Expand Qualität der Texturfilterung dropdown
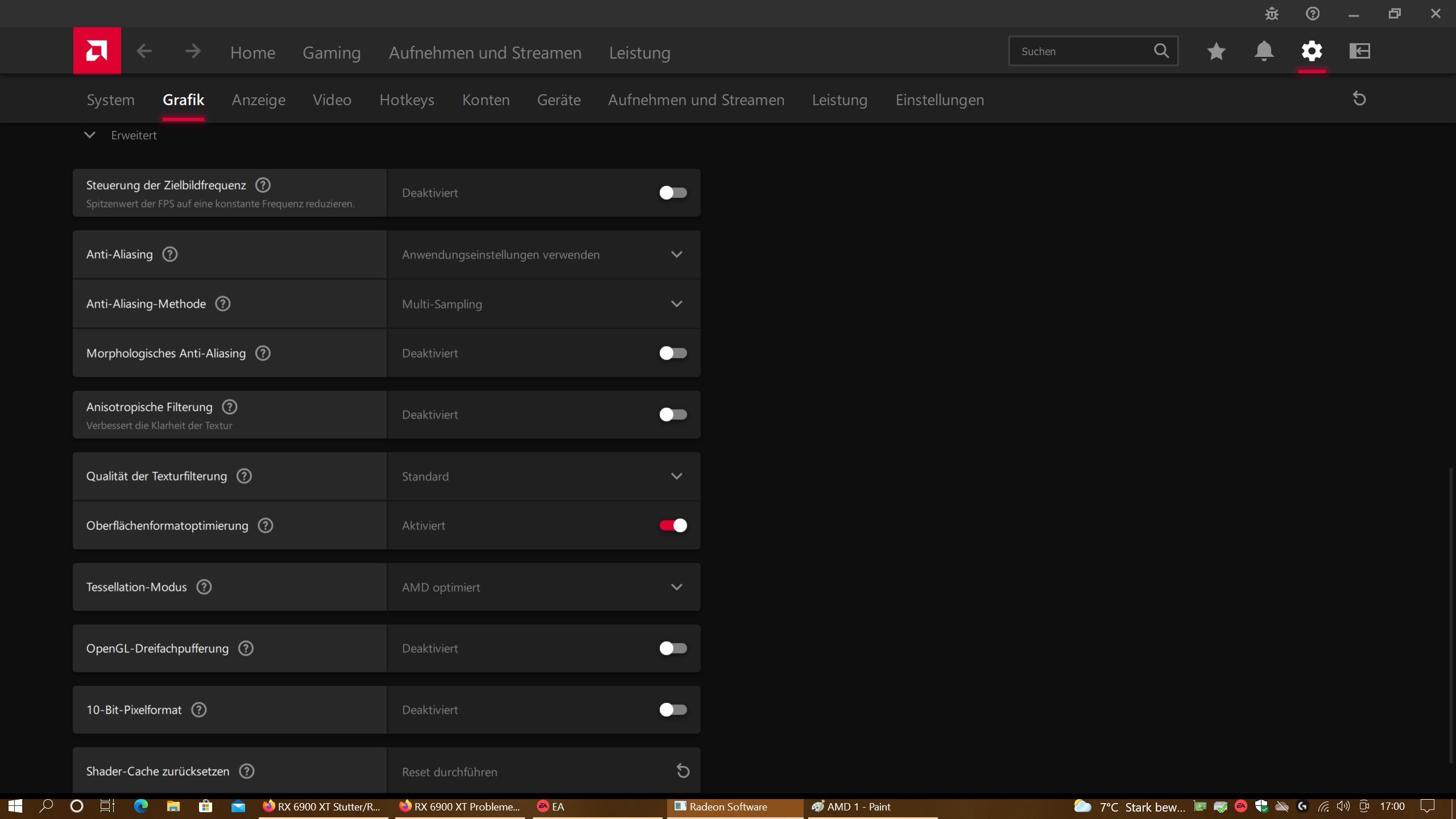Image resolution: width=1456 pixels, height=819 pixels. click(x=543, y=476)
